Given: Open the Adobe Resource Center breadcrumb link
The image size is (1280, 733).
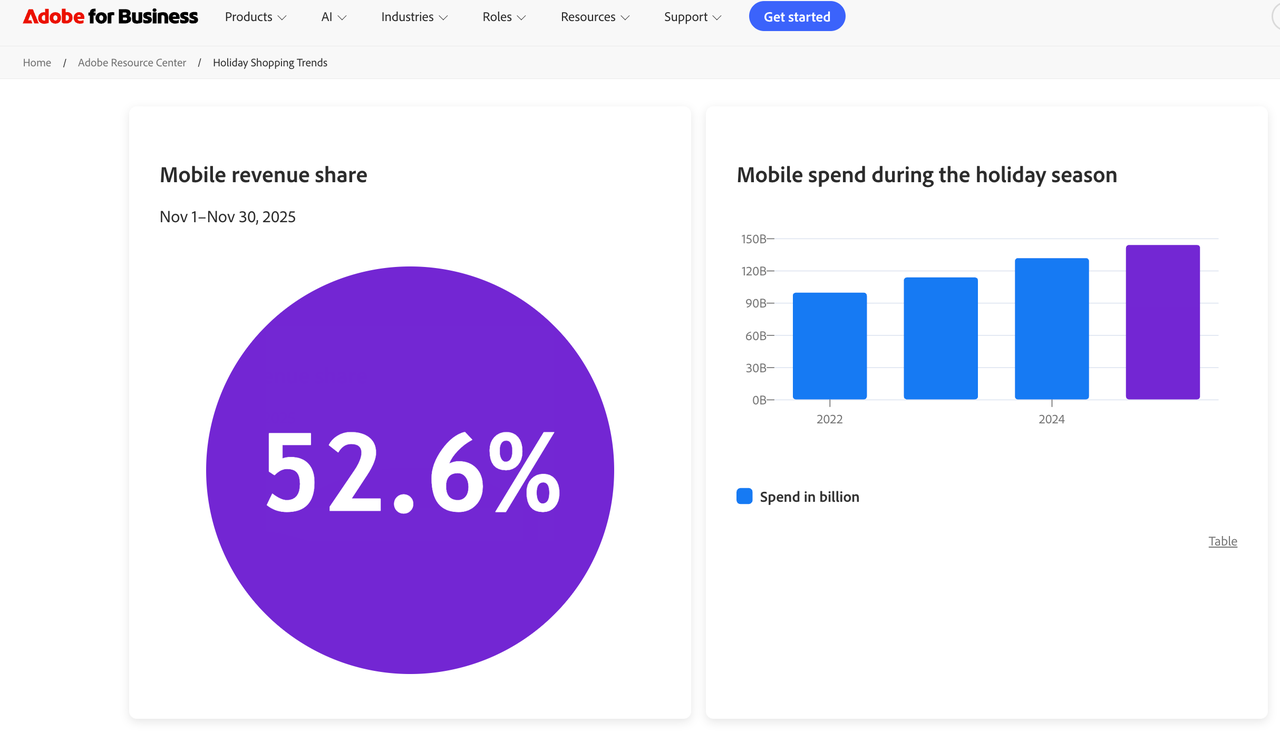Looking at the screenshot, I should click(x=132, y=63).
